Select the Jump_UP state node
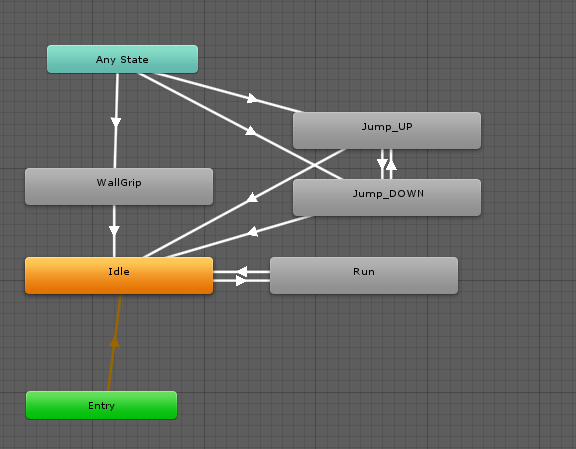Viewport: 576px width, 449px height. [387, 130]
